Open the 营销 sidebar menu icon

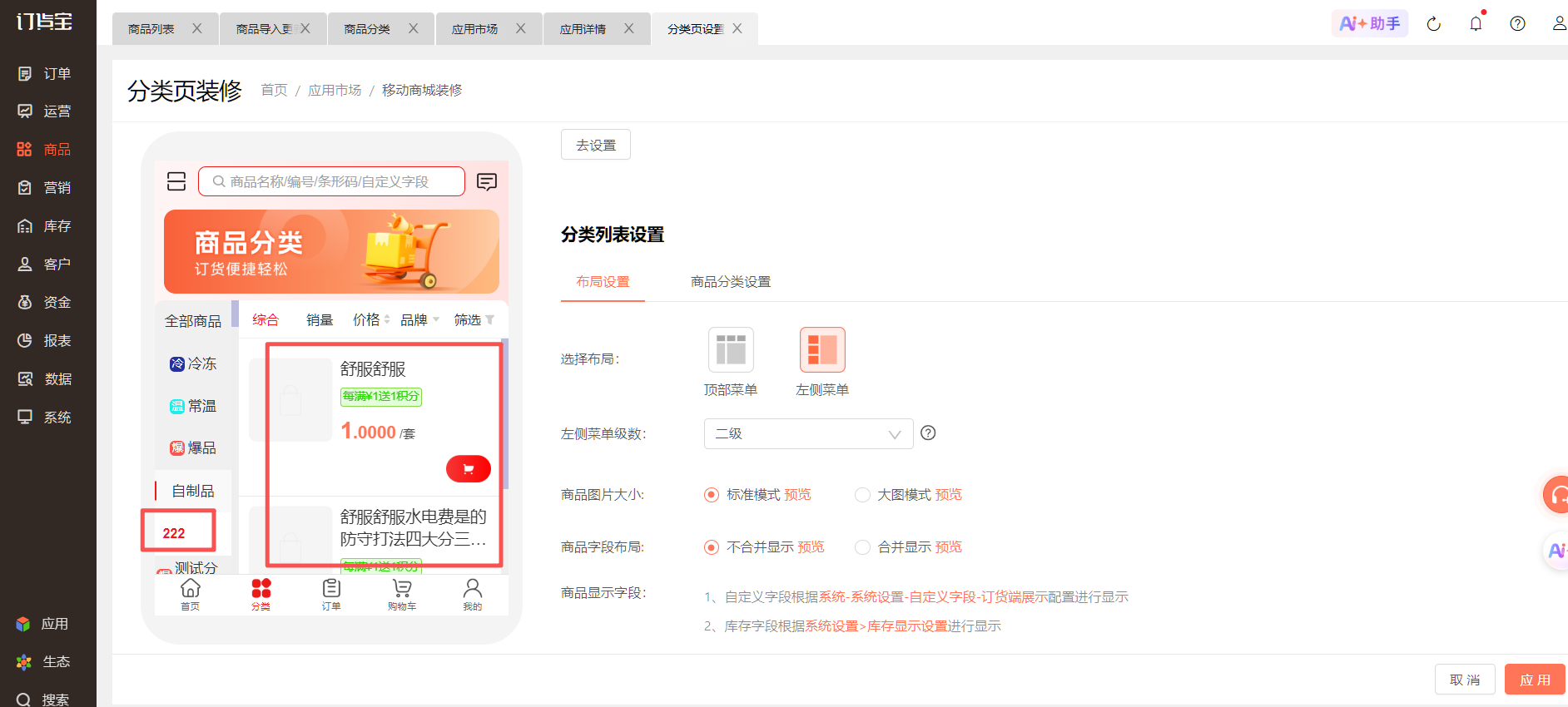[x=25, y=188]
